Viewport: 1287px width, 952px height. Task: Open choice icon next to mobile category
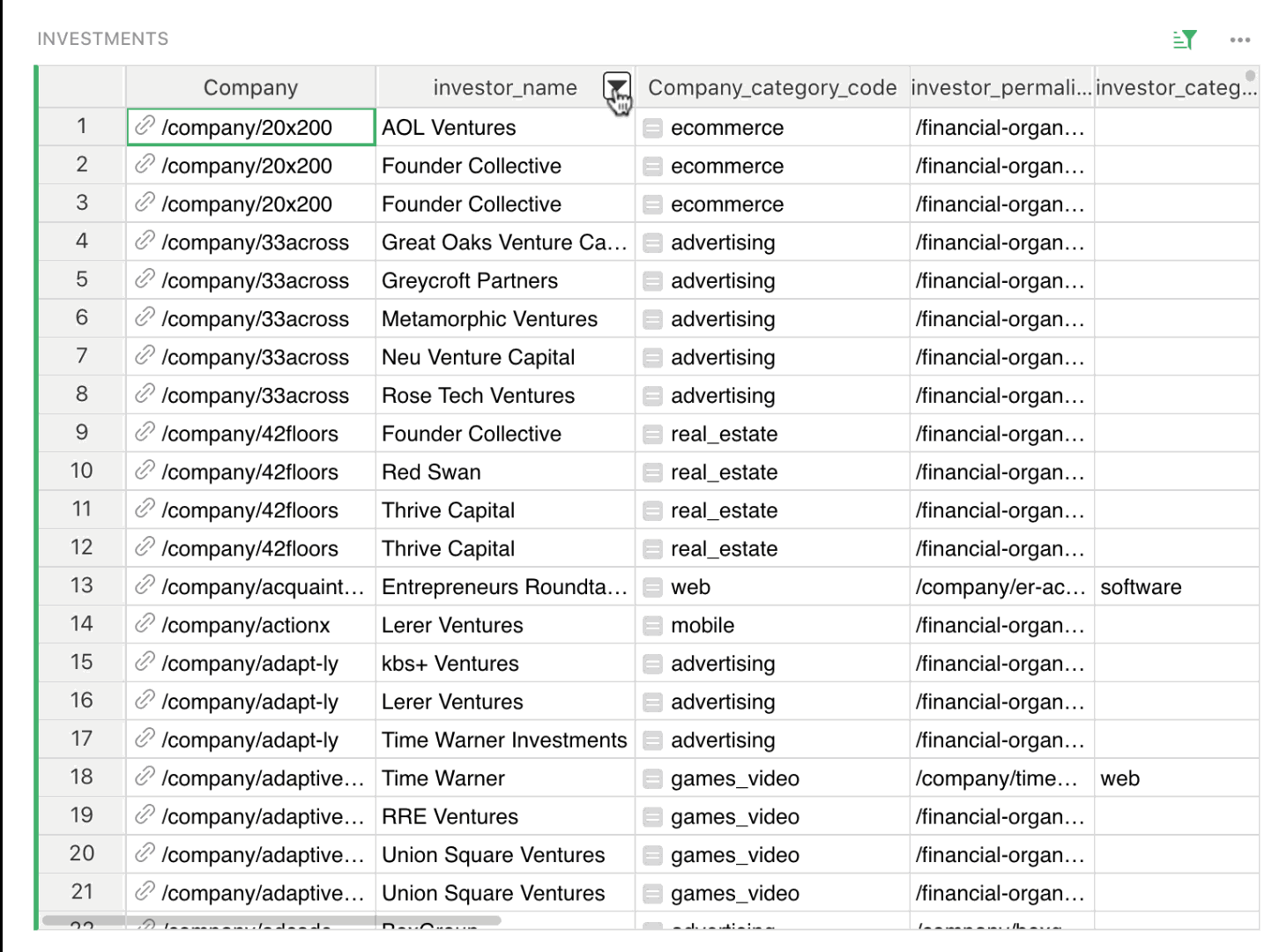(x=652, y=626)
